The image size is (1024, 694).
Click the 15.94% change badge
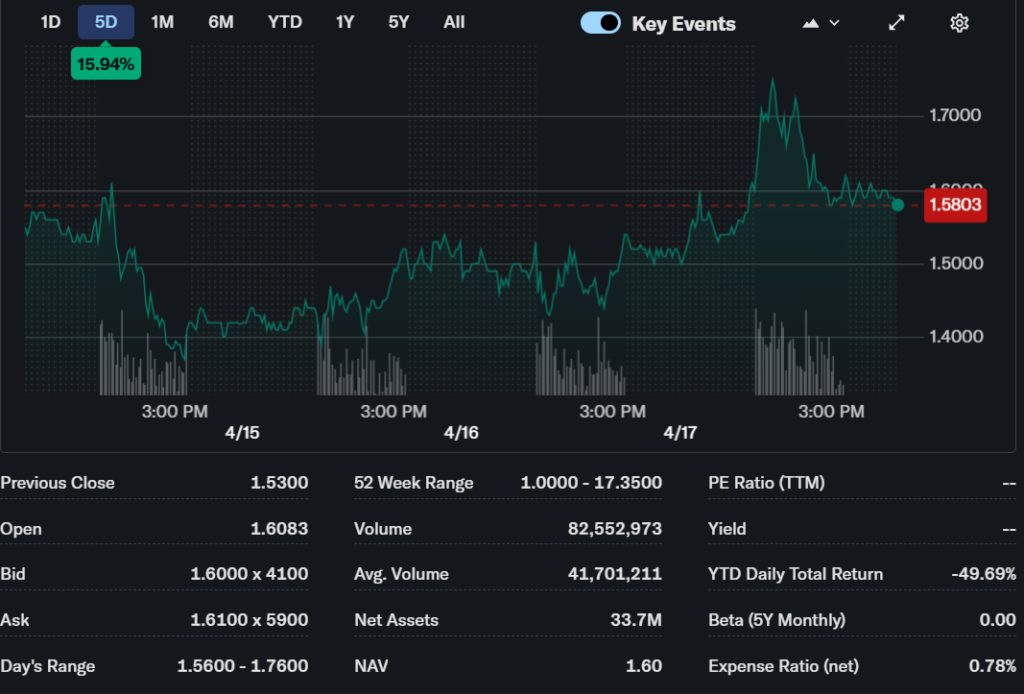[105, 65]
